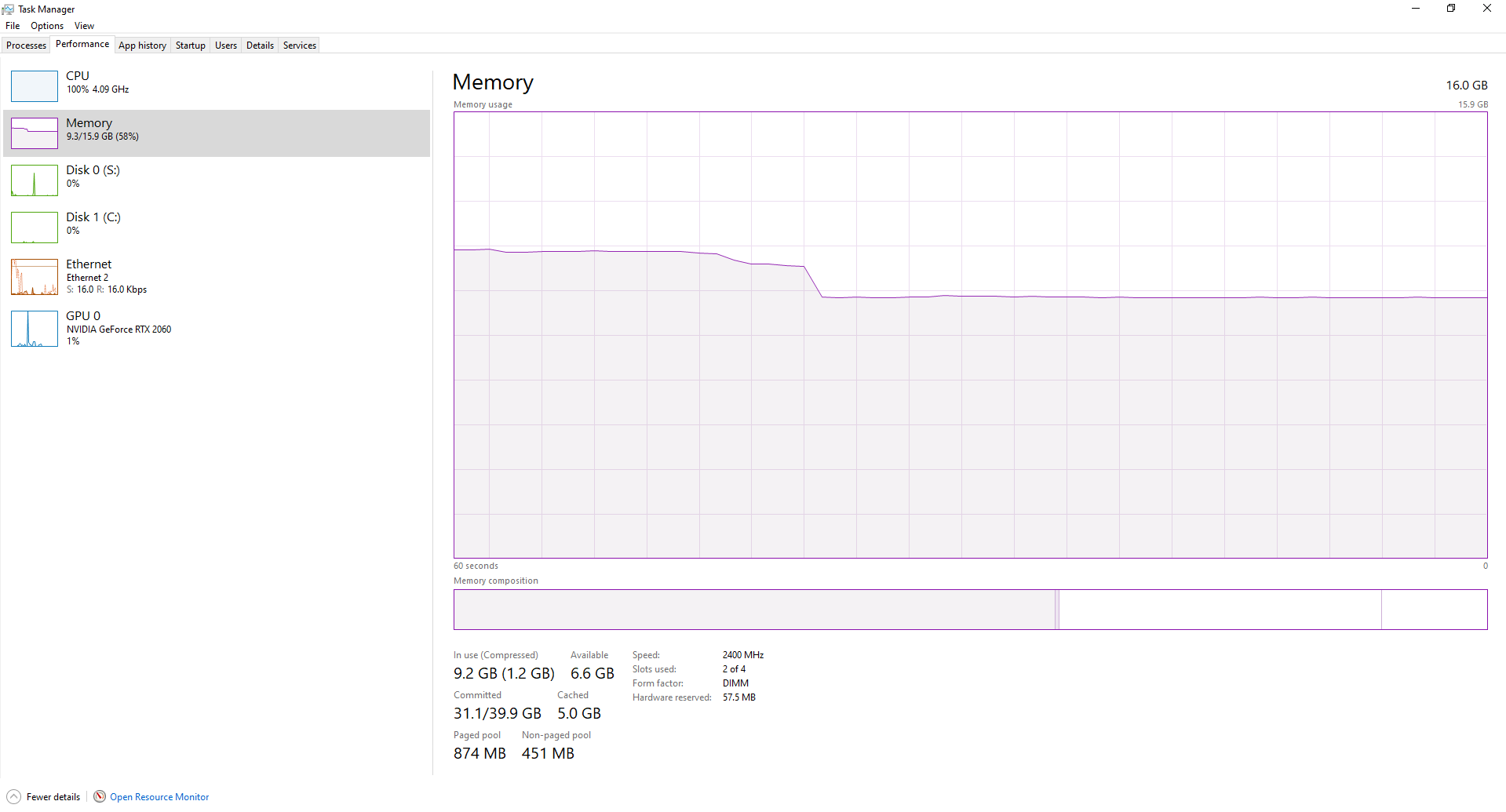Click the Memory composition bar

[x=970, y=610]
